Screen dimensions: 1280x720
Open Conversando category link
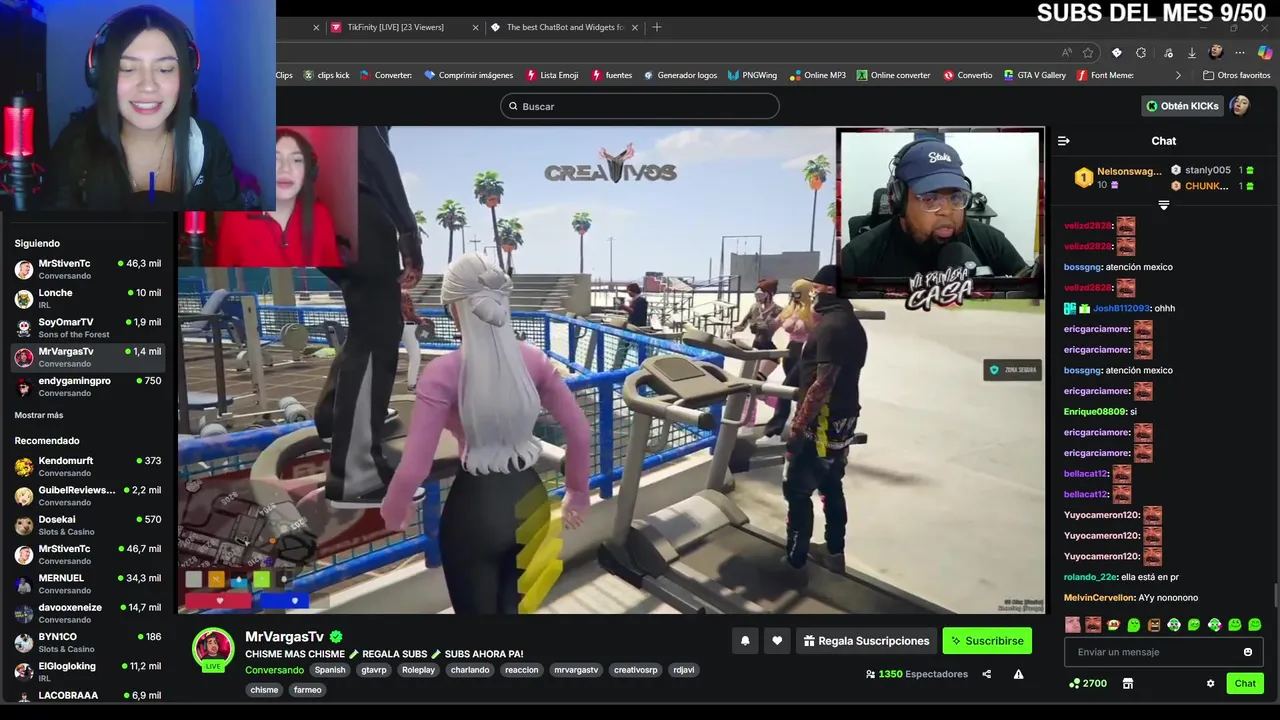pyautogui.click(x=274, y=670)
